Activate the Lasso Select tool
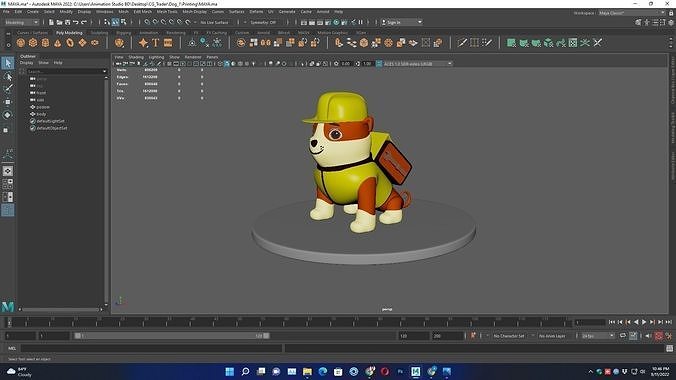Viewport: 676px width, 380px height. [x=7, y=77]
